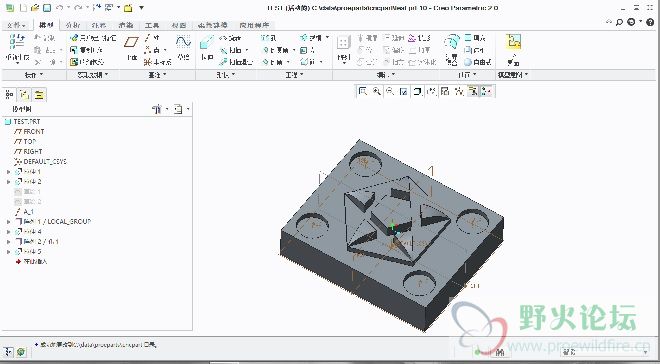Switch to the Tools ribbon tab

pos(152,25)
